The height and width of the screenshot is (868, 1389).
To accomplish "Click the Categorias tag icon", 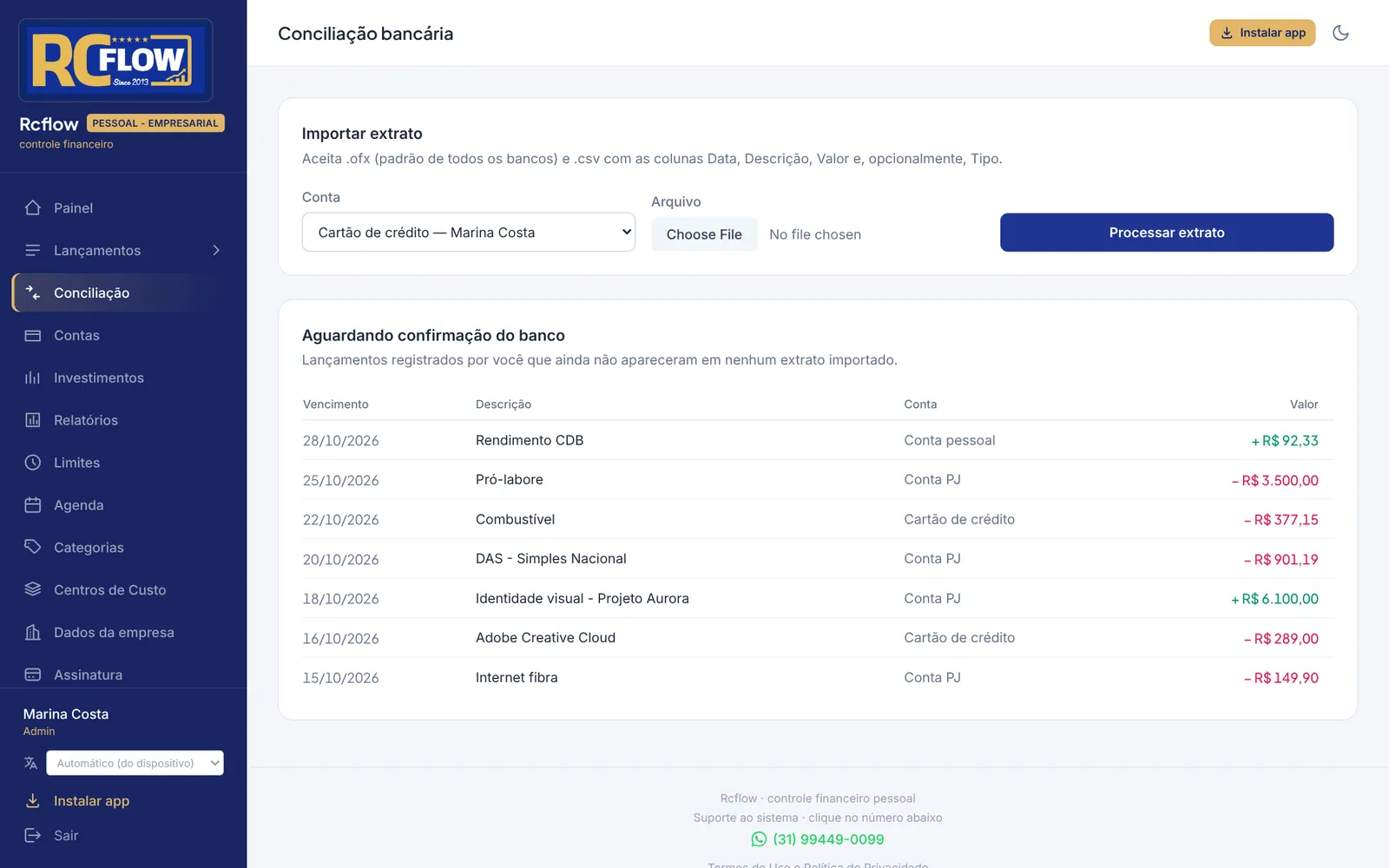I will pyautogui.click(x=33, y=547).
